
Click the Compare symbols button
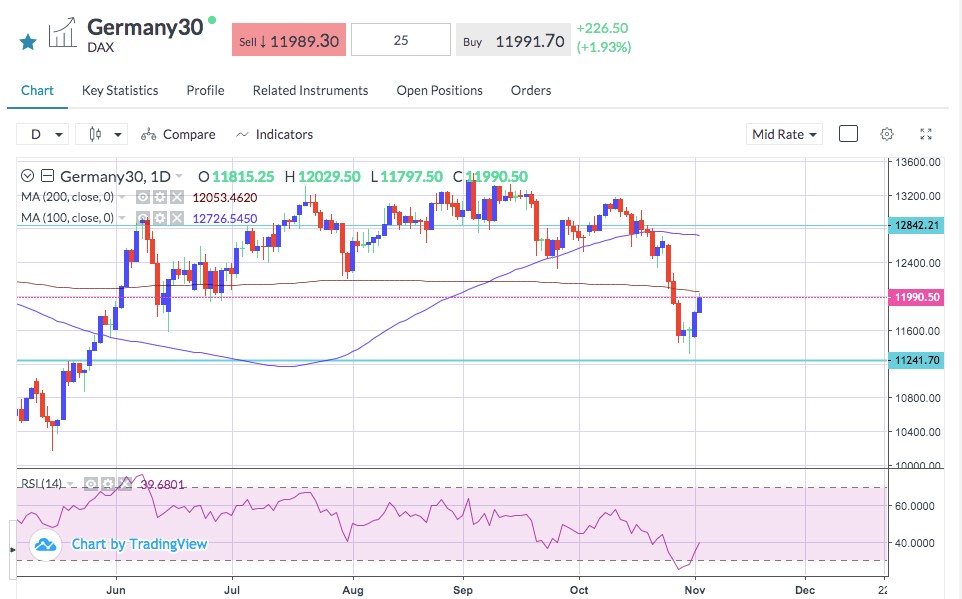pos(179,134)
